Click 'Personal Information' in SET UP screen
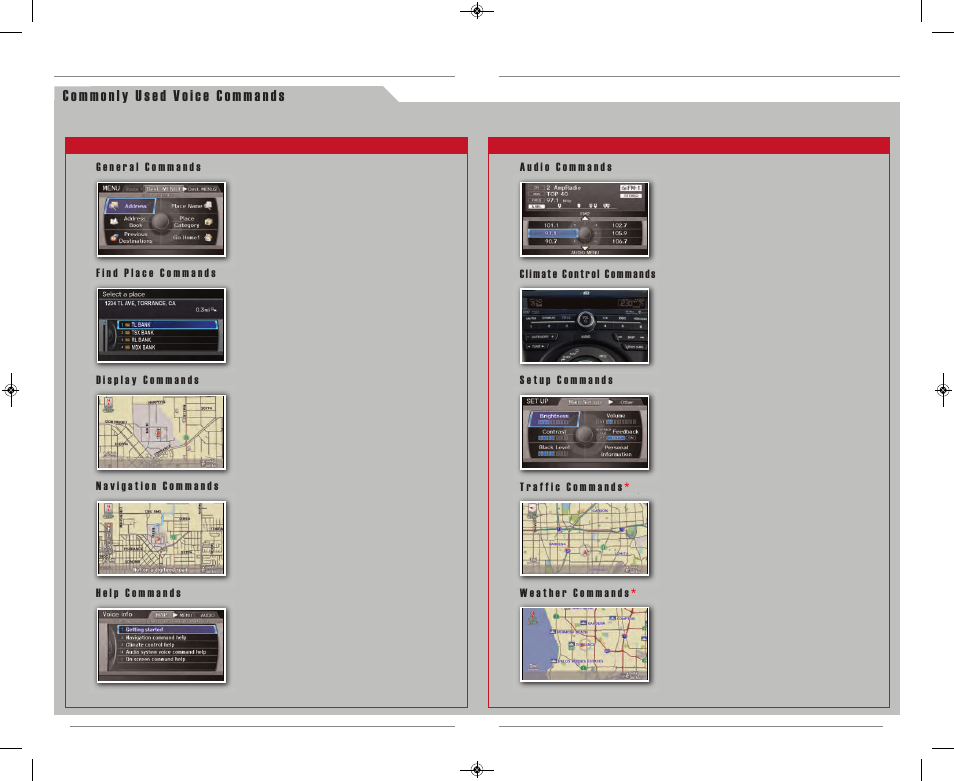This screenshot has height=781, width=954. [616, 451]
